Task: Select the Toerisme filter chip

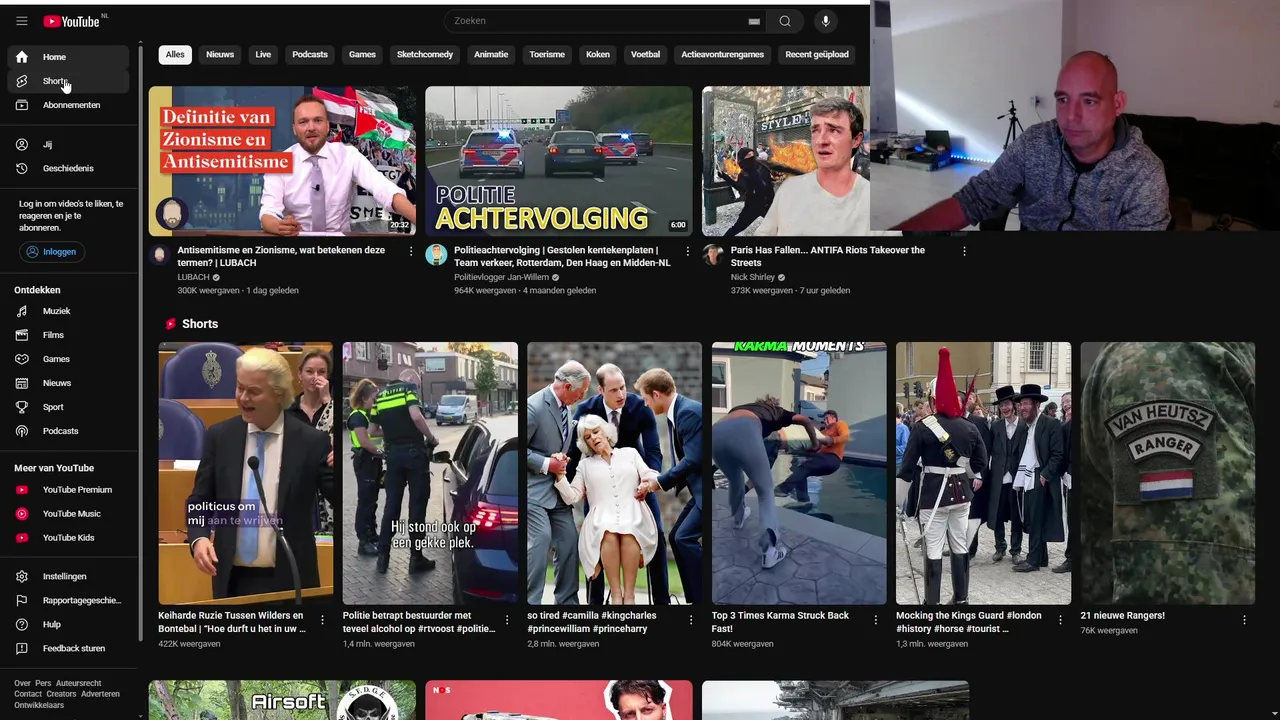Action: click(547, 55)
